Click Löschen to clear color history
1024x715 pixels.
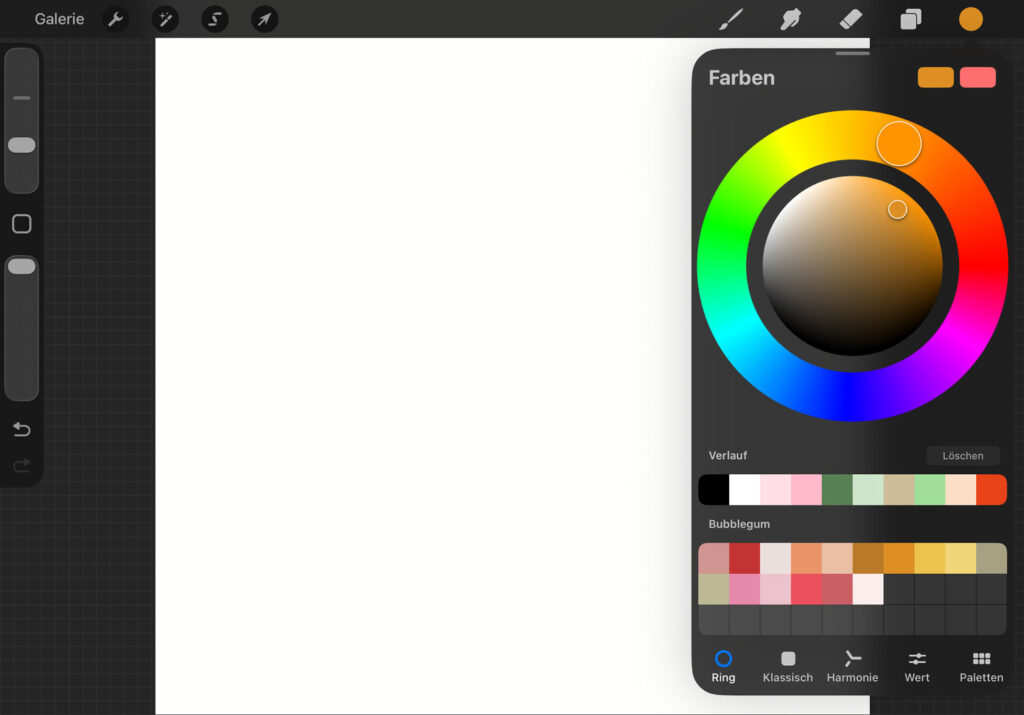(963, 456)
